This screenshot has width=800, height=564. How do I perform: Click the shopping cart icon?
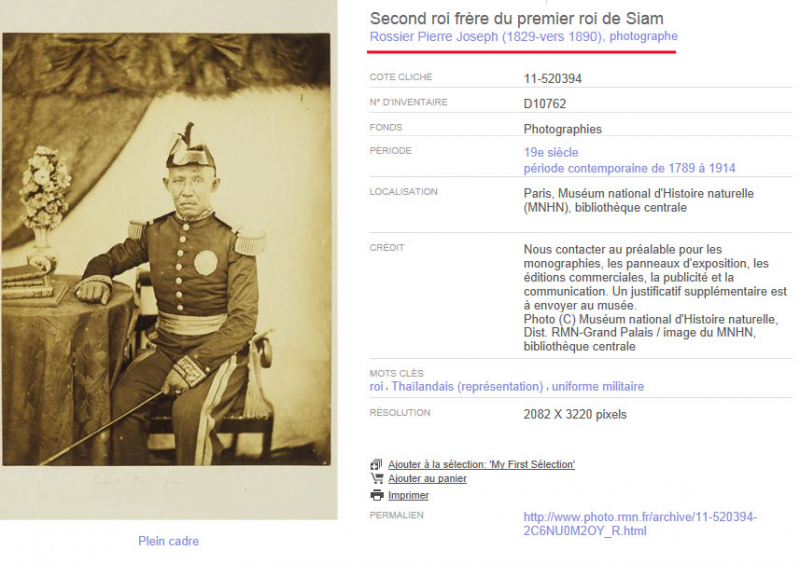tap(377, 479)
